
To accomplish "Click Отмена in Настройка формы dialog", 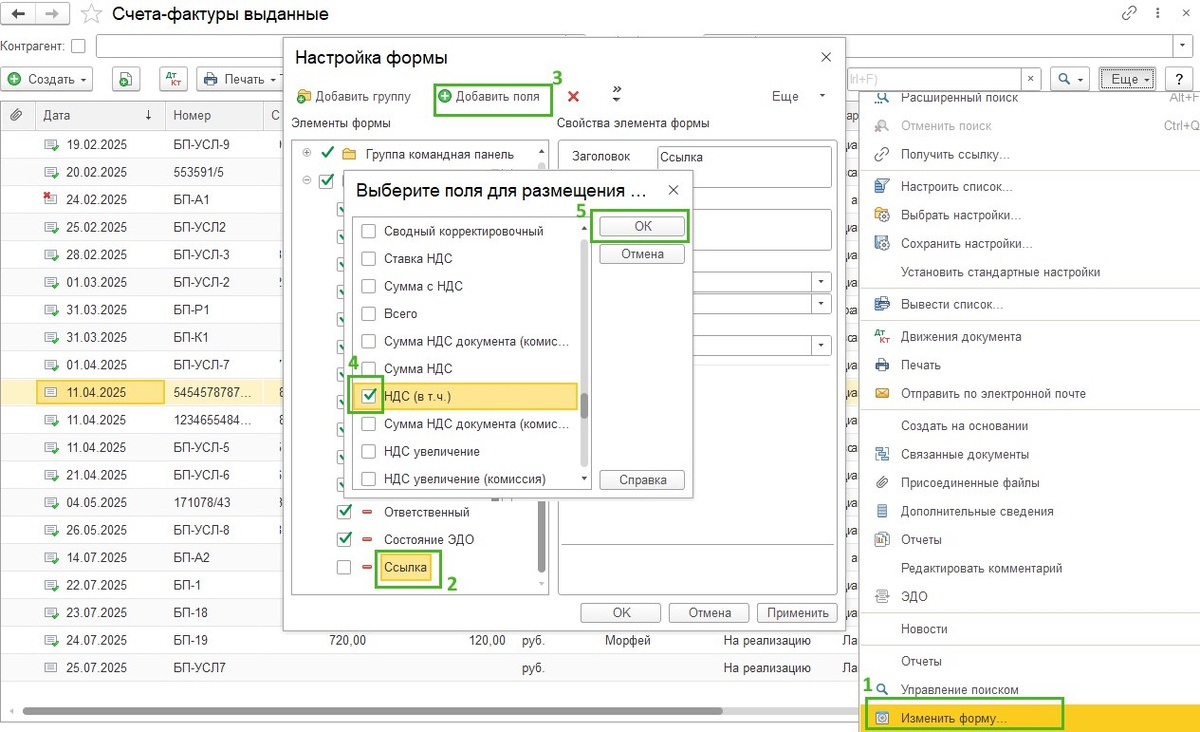I will pyautogui.click(x=708, y=613).
